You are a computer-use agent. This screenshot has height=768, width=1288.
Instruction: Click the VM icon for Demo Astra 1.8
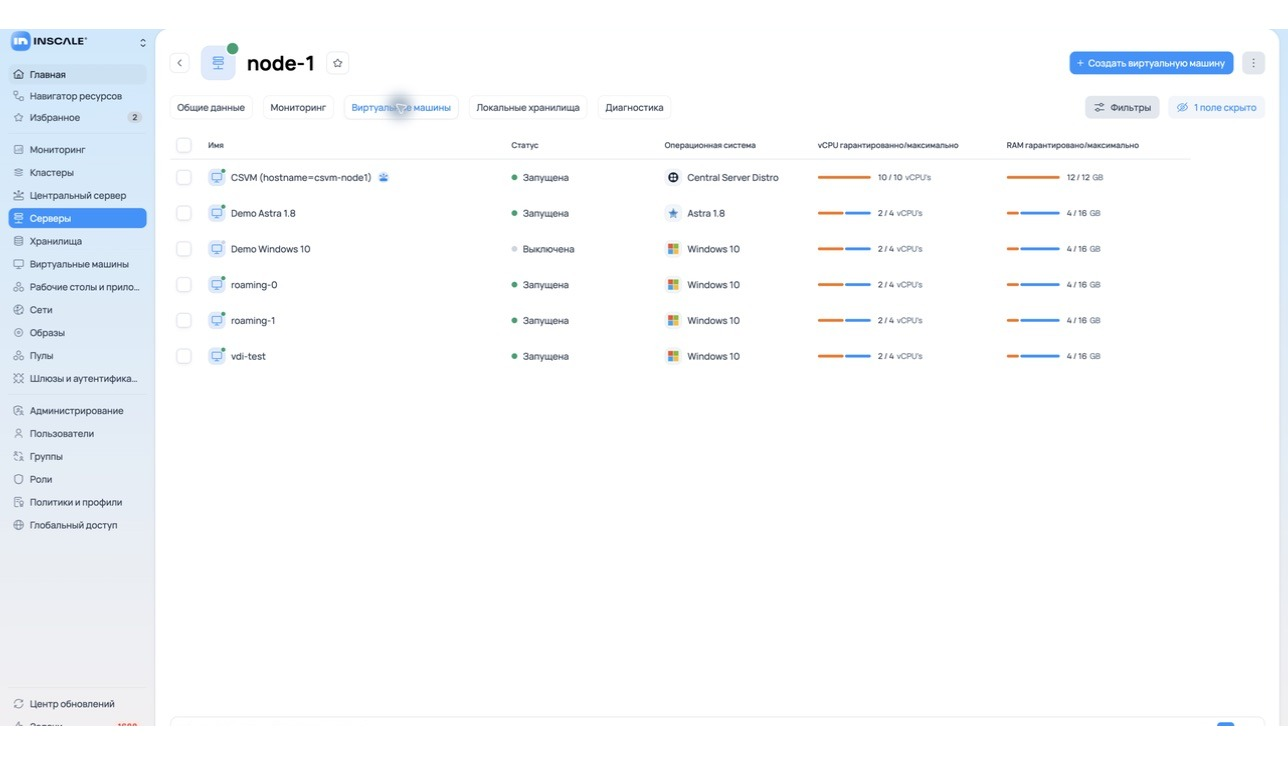216,213
